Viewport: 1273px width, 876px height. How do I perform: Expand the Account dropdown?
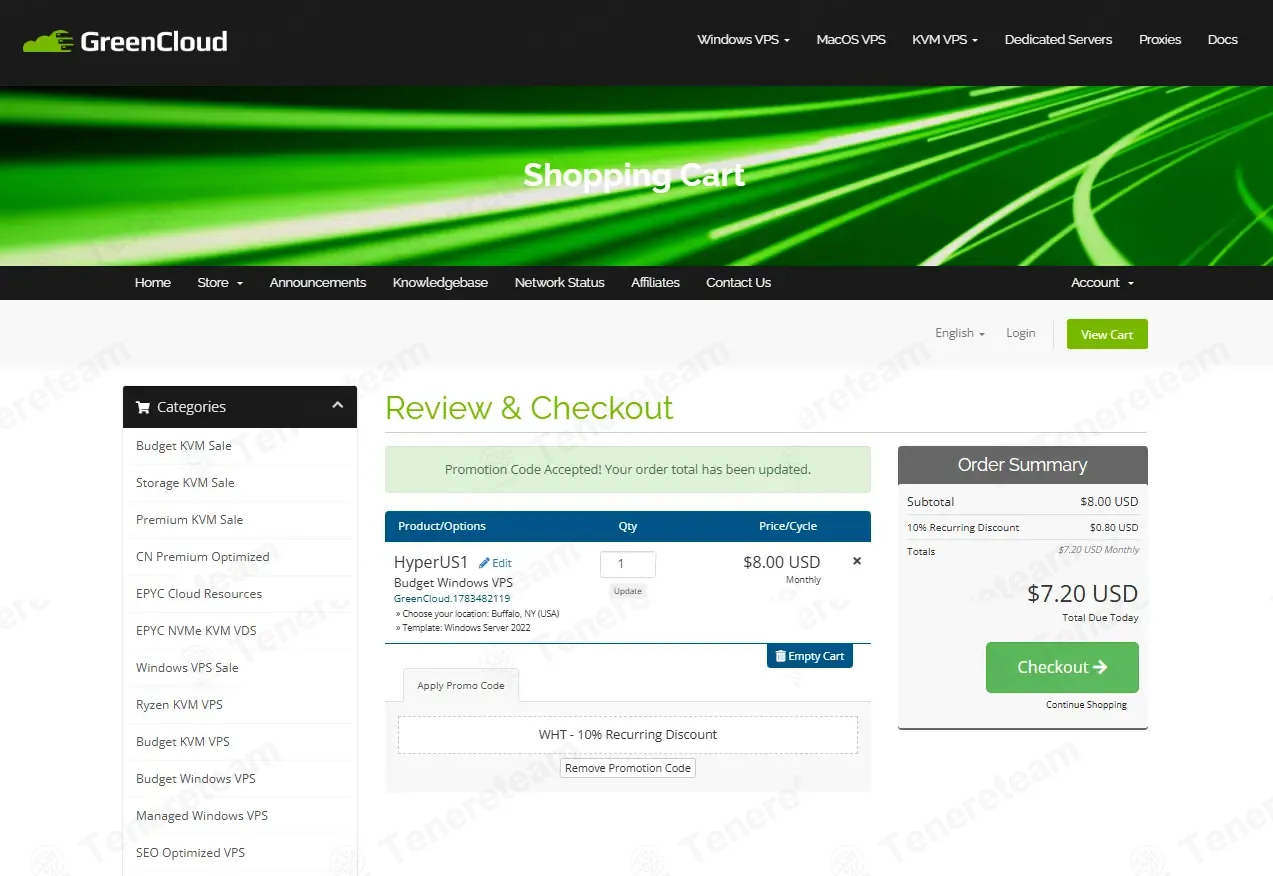pos(1102,283)
